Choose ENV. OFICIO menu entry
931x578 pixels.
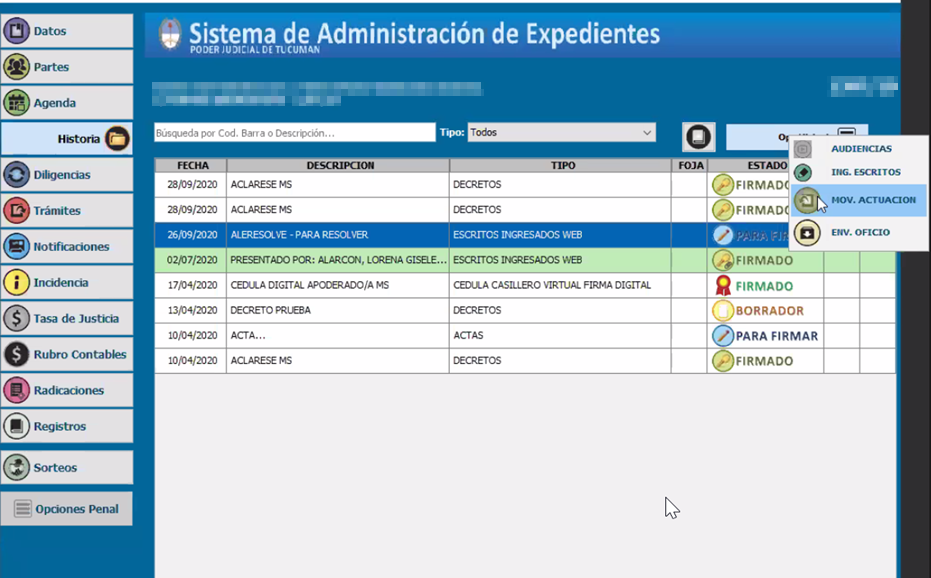859,232
